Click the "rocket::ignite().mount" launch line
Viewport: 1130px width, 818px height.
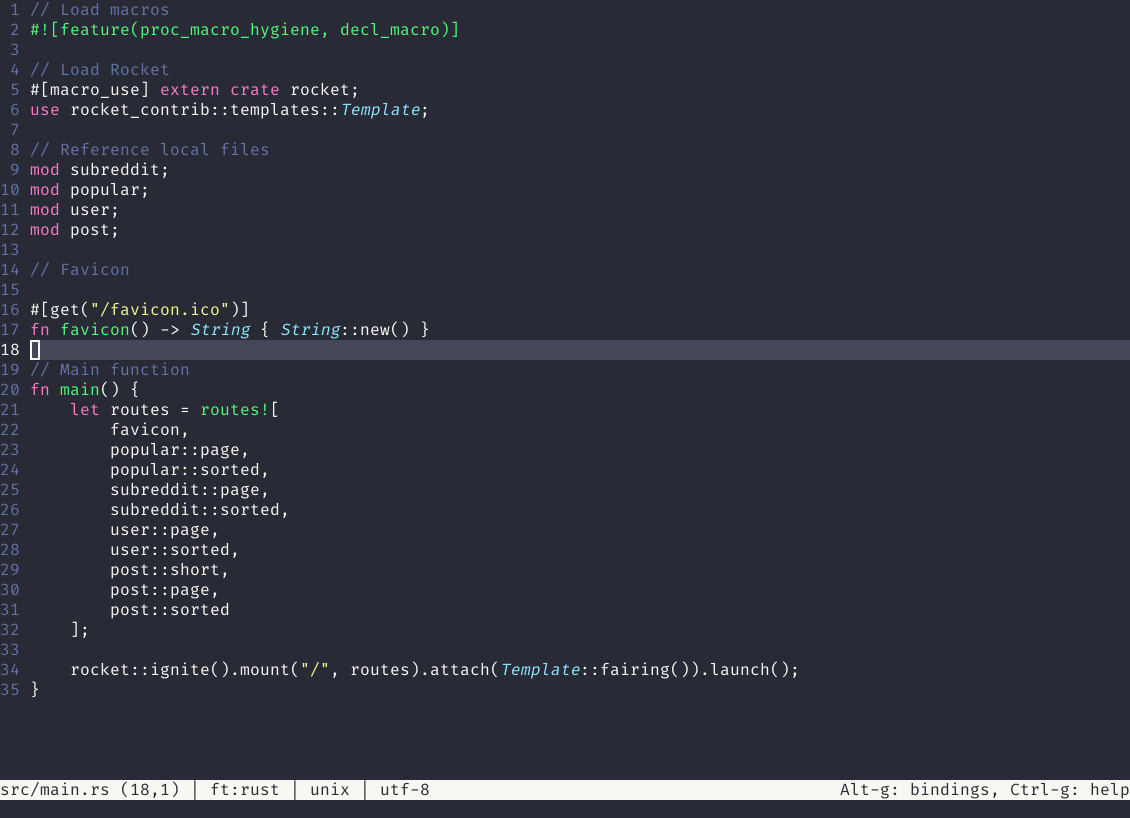point(435,670)
